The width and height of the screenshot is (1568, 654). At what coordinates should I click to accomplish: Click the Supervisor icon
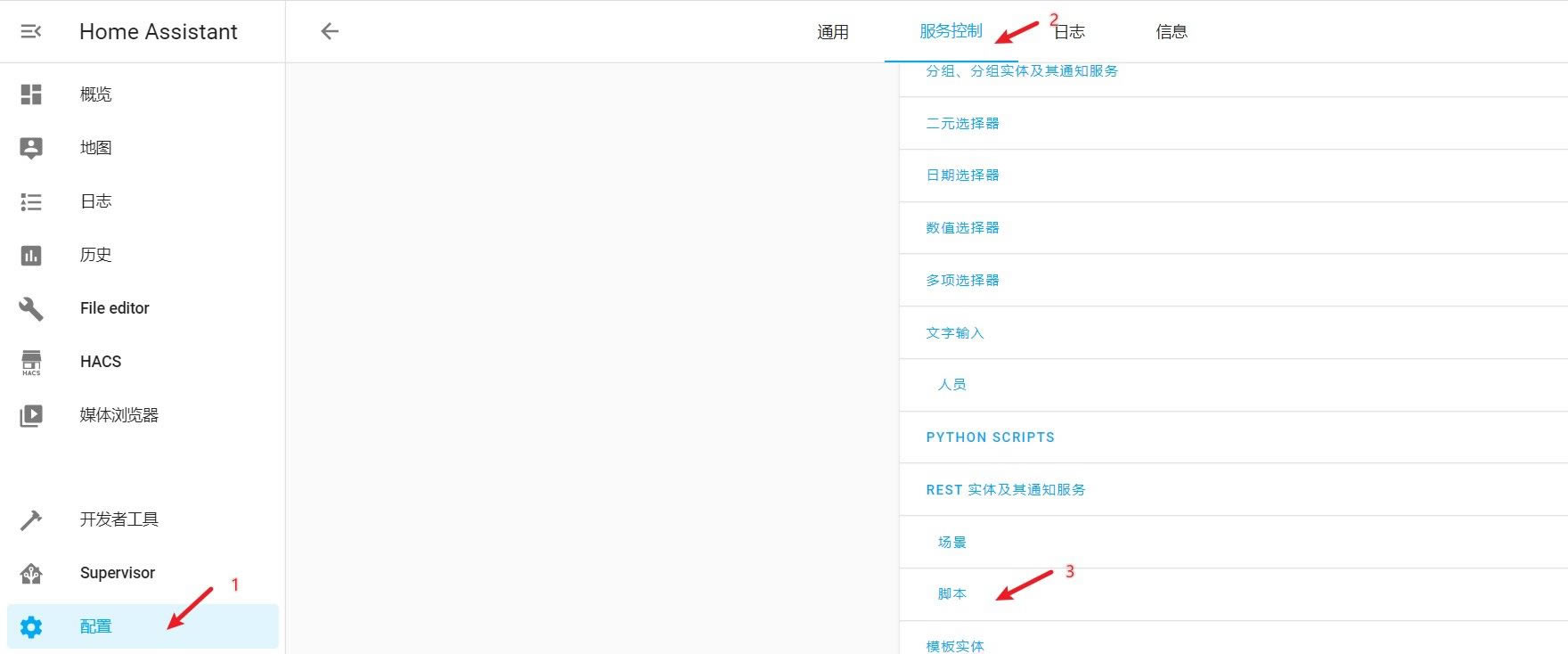(x=31, y=573)
